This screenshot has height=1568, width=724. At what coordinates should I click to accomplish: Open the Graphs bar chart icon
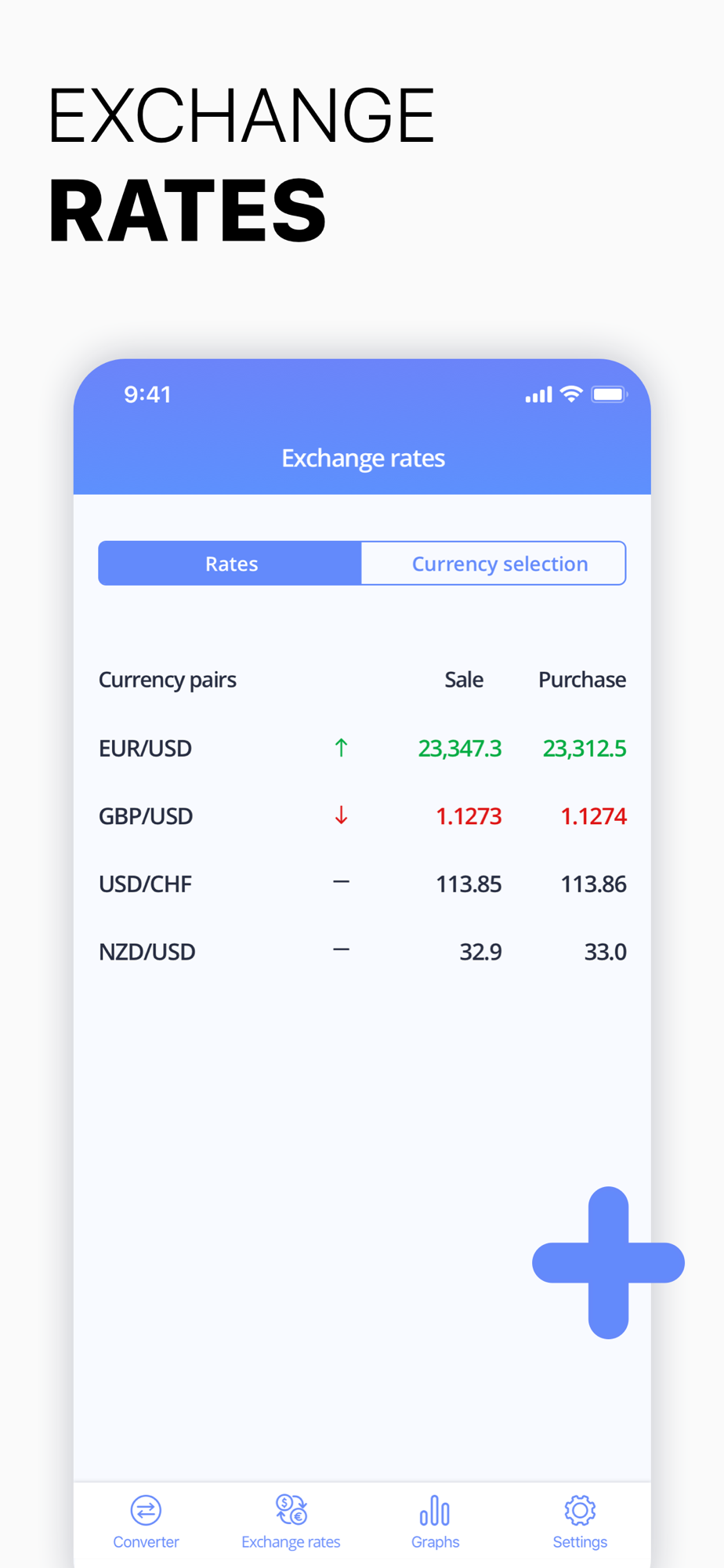pos(435,1510)
